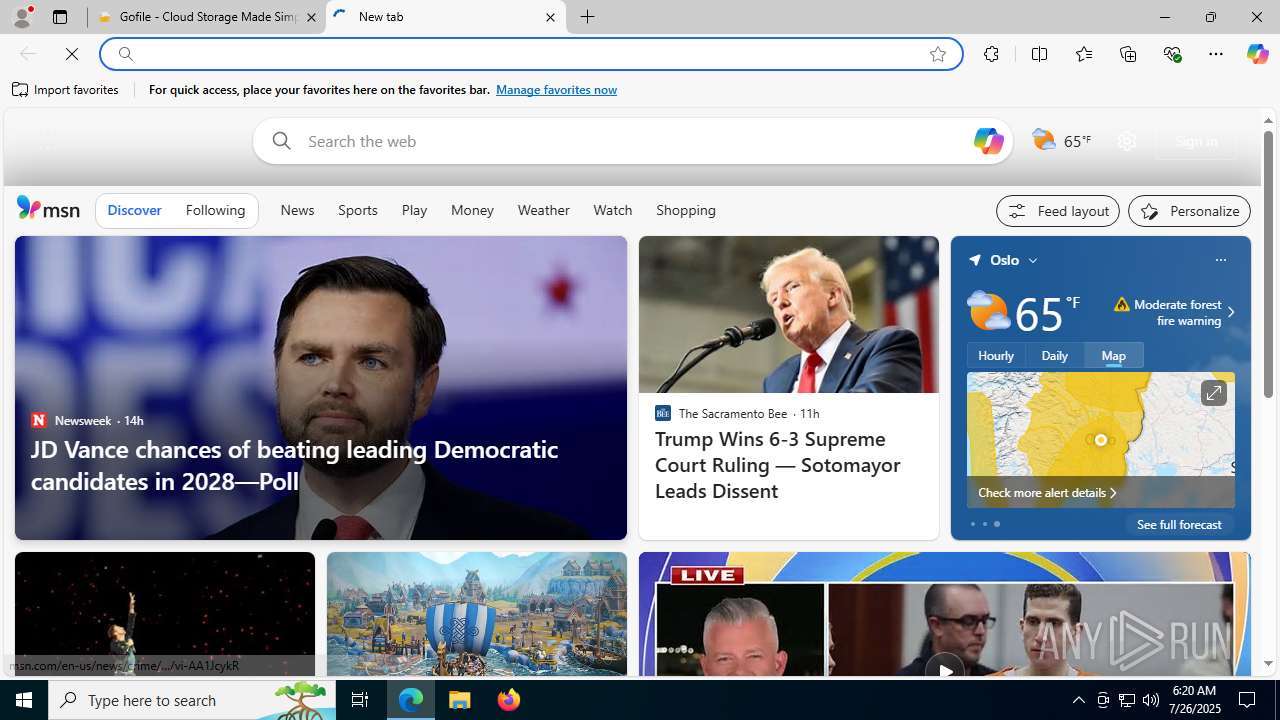The height and width of the screenshot is (720, 1280).
Task: Open a new tab with plus button
Action: (x=588, y=17)
